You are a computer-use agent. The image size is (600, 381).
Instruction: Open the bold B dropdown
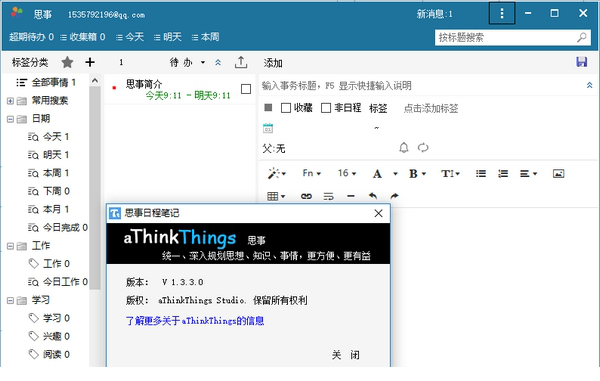[417, 174]
